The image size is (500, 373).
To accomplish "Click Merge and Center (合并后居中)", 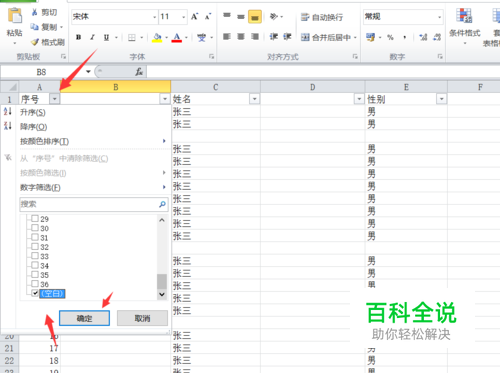I will click(x=326, y=37).
